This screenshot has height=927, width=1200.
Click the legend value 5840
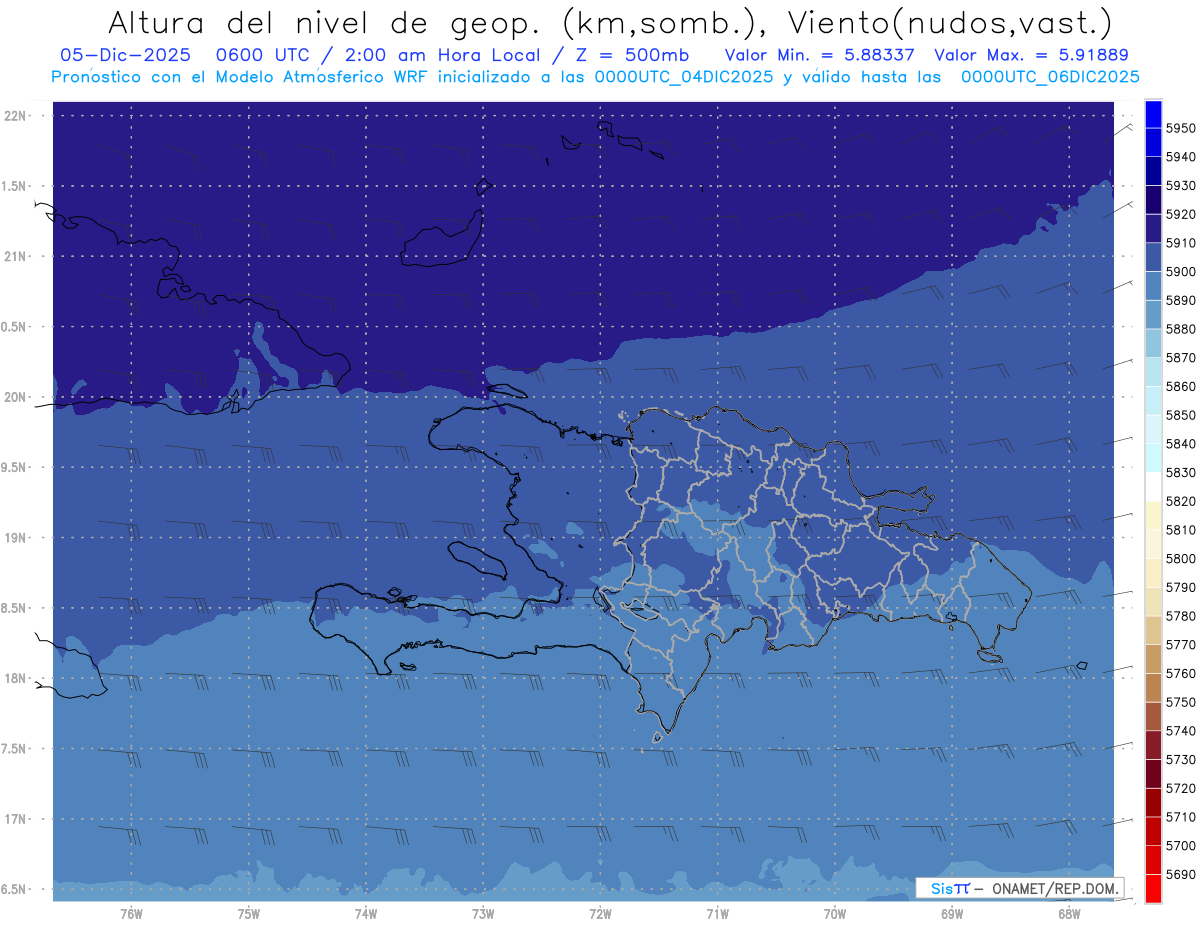(1180, 444)
